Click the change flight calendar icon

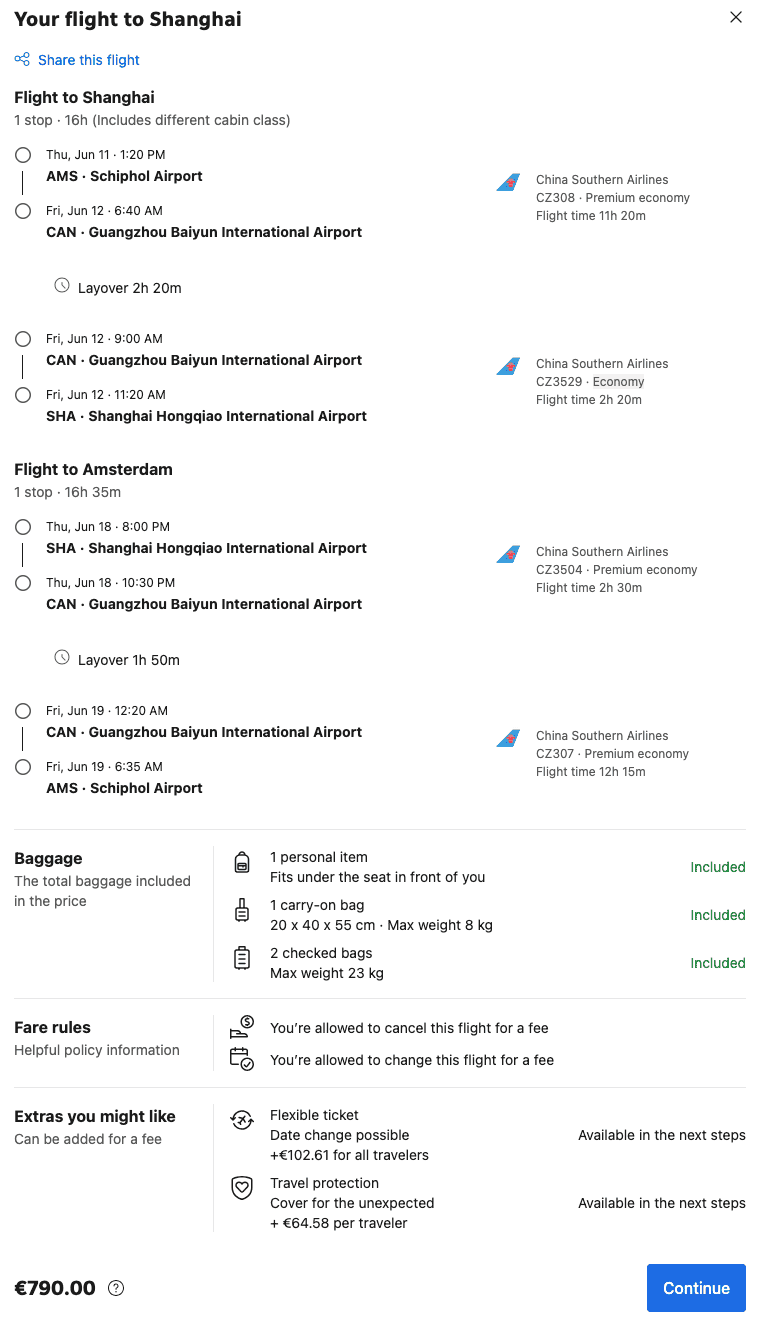pyautogui.click(x=242, y=1059)
